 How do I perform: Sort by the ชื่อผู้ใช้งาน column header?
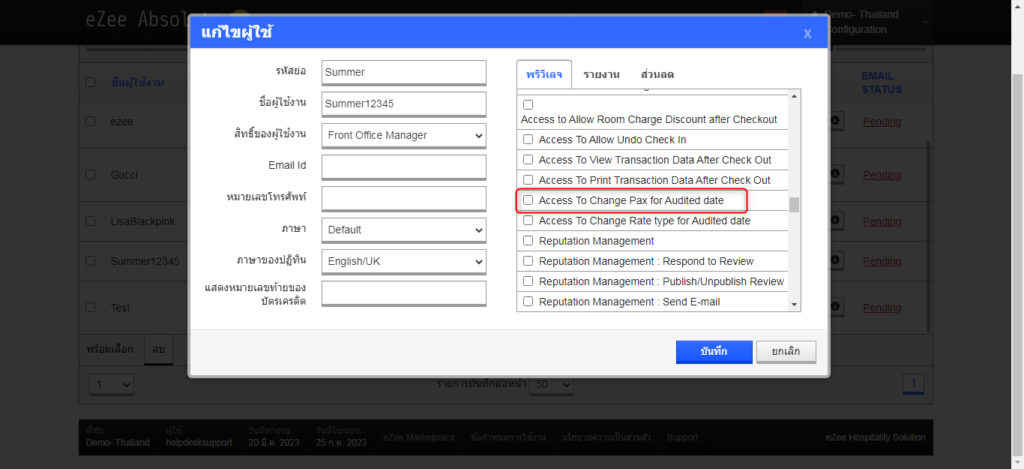pyautogui.click(x=138, y=82)
